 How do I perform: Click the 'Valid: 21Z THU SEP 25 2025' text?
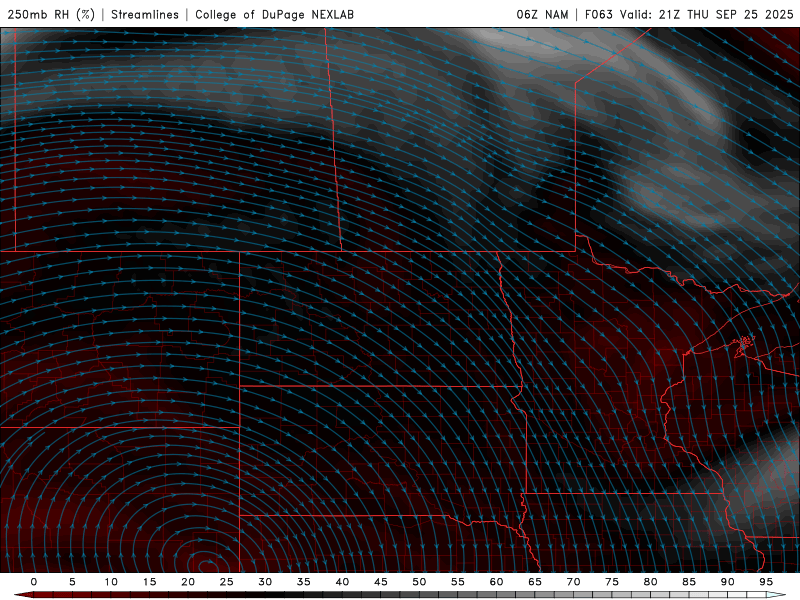click(x=707, y=14)
